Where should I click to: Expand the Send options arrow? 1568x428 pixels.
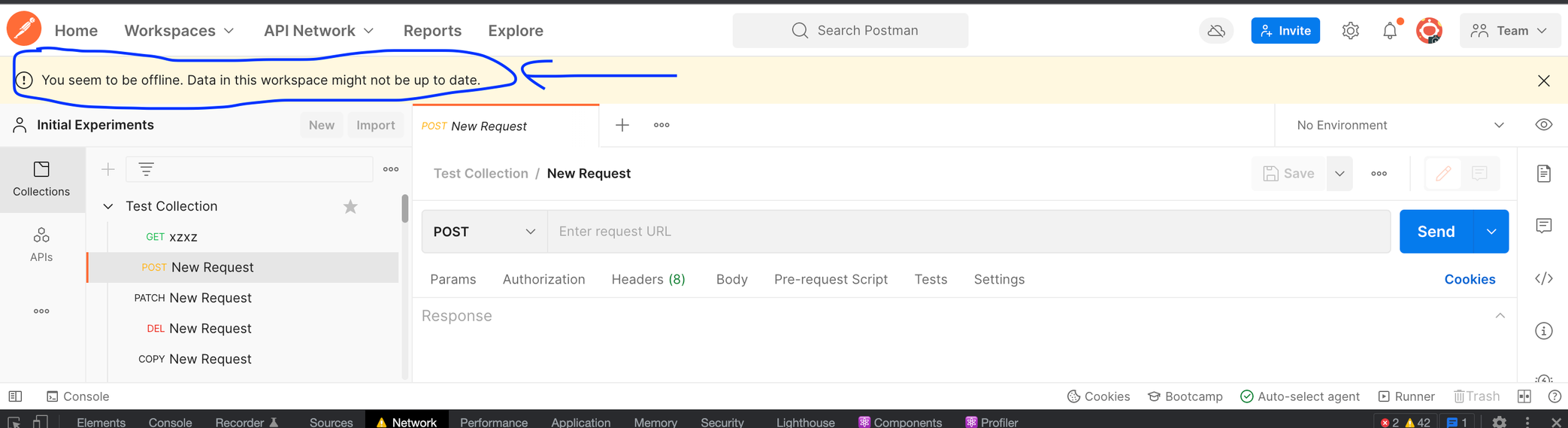[x=1491, y=232]
